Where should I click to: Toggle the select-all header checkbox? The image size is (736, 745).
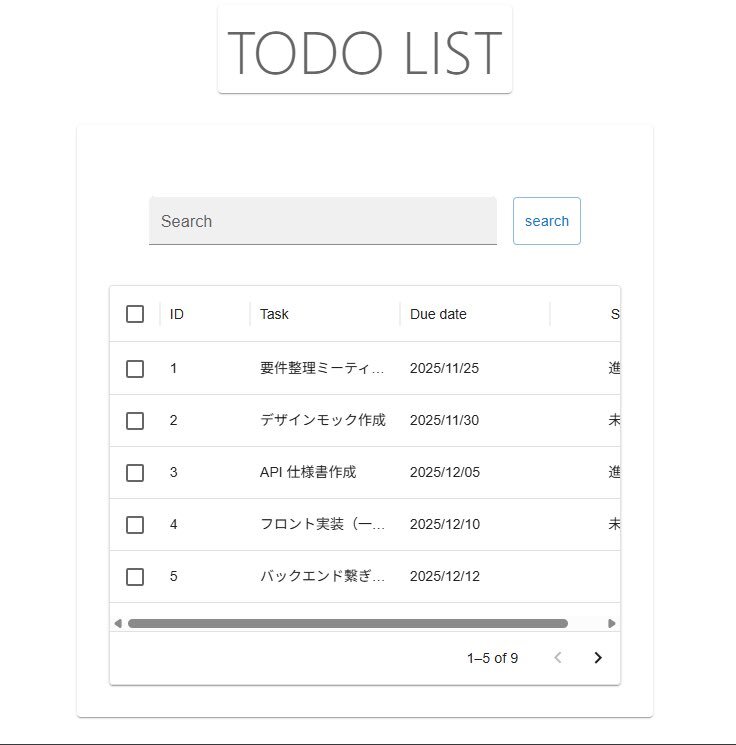(135, 314)
